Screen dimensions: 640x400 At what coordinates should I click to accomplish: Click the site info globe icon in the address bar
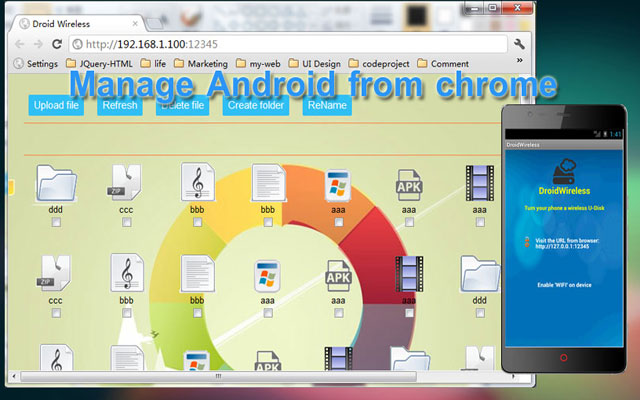78,44
